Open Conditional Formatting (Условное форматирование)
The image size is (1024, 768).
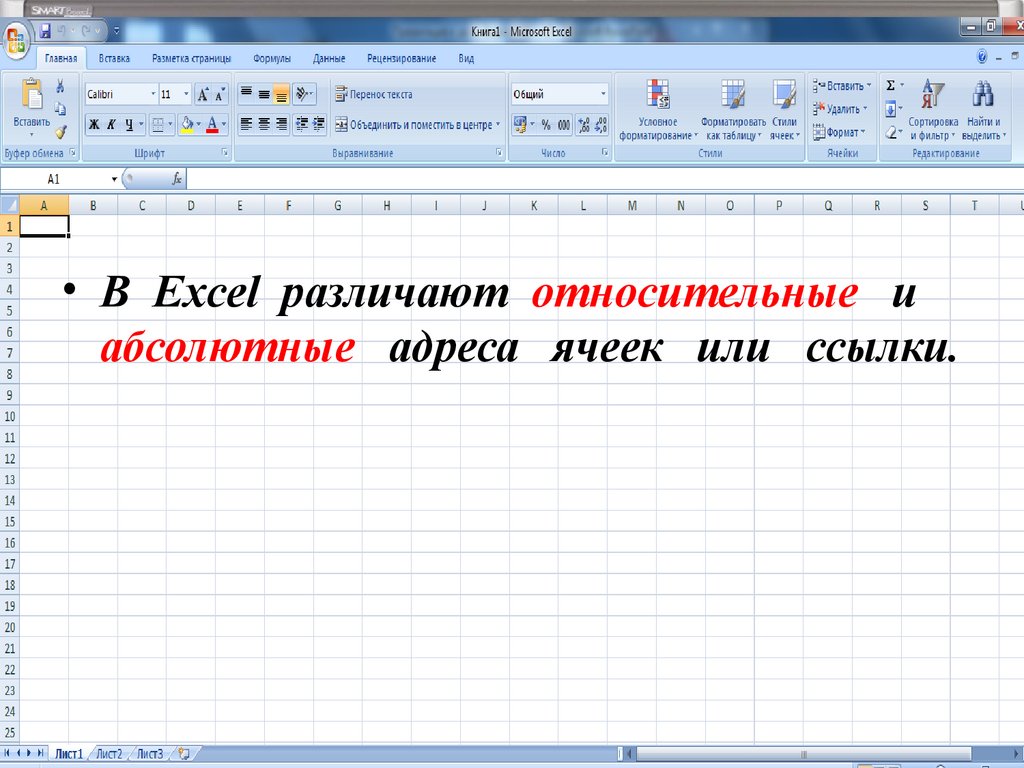point(658,110)
